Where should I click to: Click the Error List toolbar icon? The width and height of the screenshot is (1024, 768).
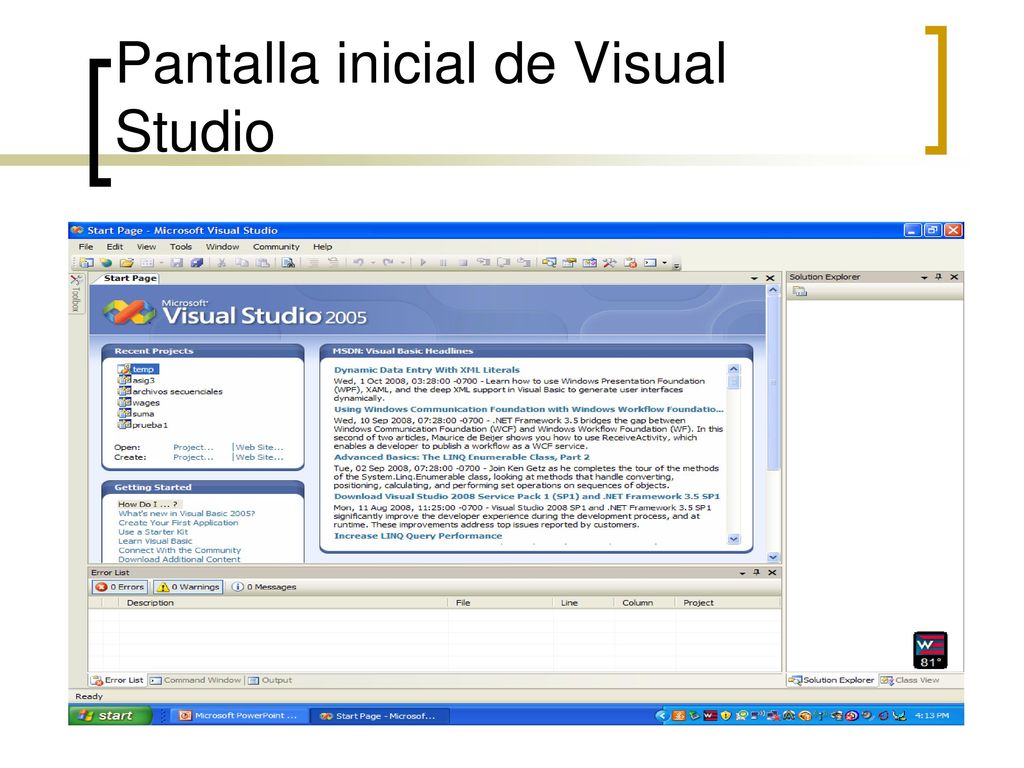click(630, 263)
